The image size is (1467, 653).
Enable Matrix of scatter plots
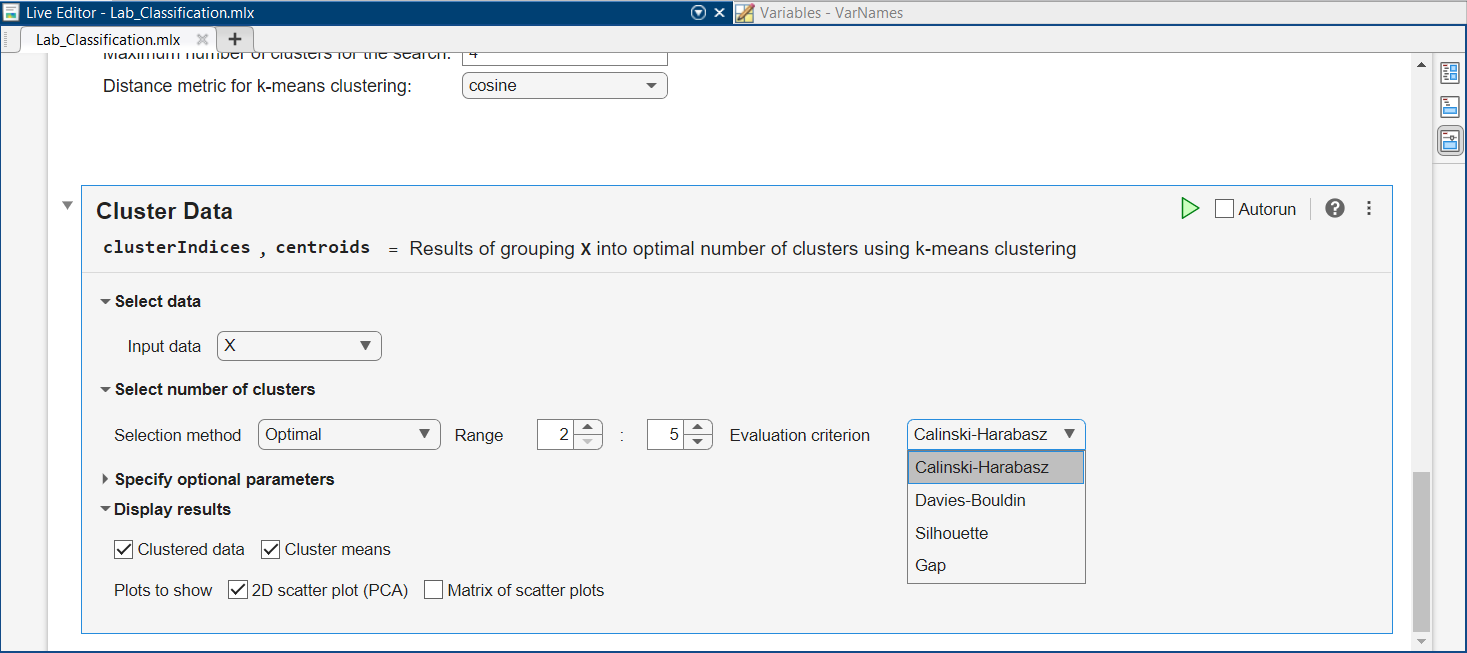click(x=434, y=590)
